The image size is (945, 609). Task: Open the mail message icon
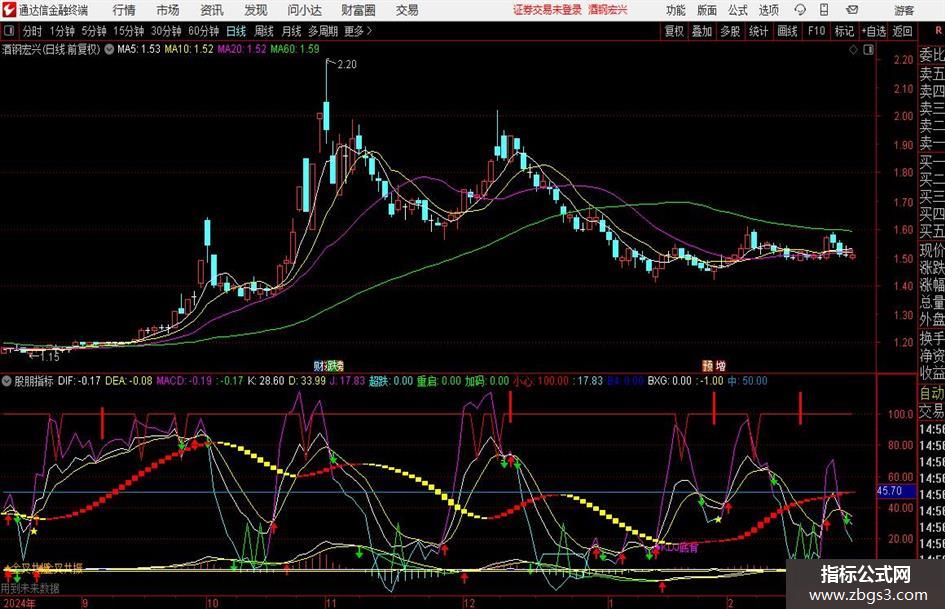[x=852, y=10]
